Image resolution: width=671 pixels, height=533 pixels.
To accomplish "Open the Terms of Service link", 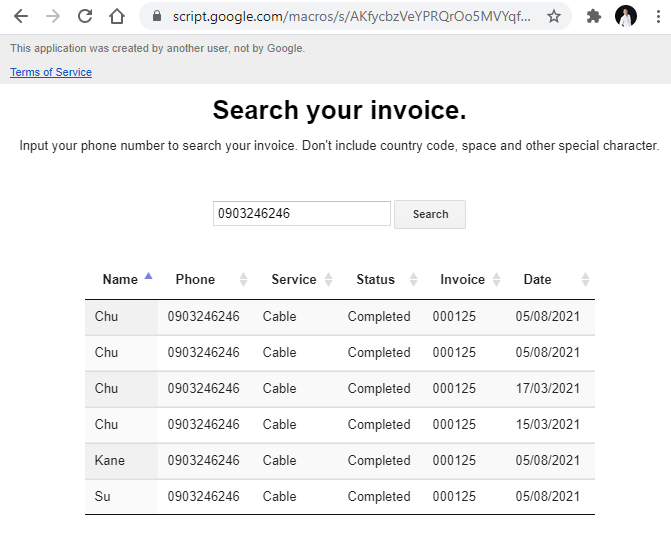I will 51,72.
